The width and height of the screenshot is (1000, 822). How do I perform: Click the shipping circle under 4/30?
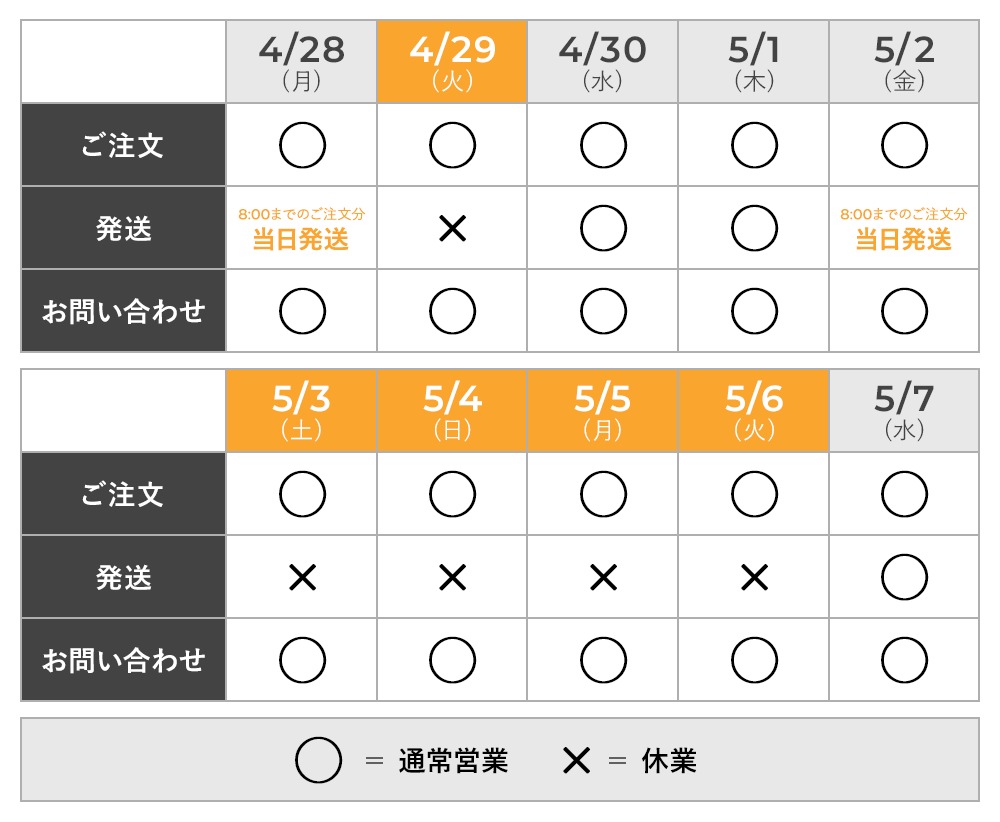point(603,228)
